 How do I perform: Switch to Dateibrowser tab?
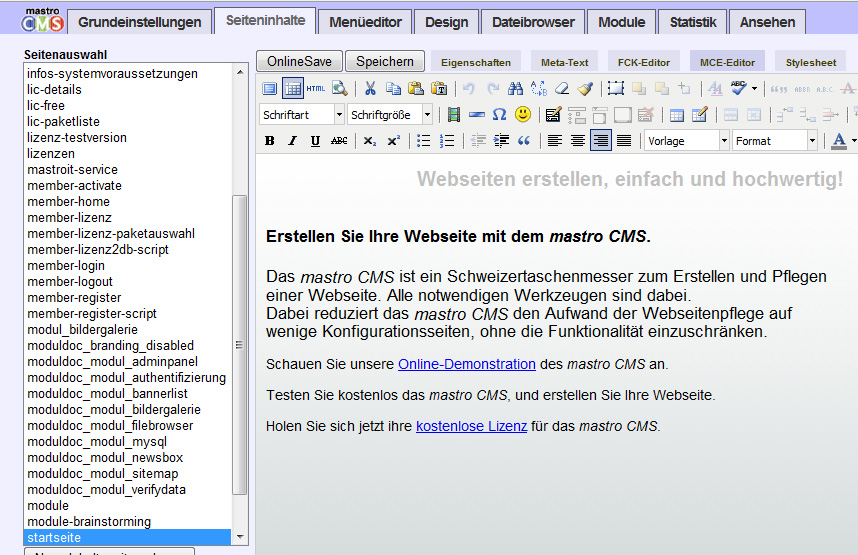[x=533, y=22]
